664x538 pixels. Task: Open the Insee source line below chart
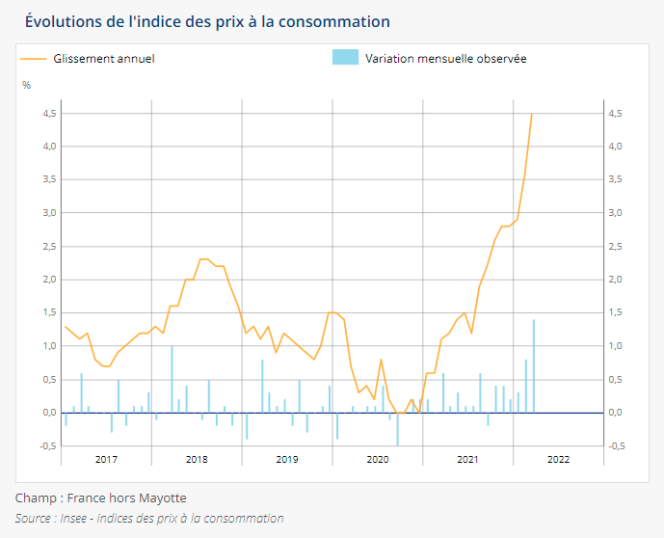pyautogui.click(x=149, y=518)
